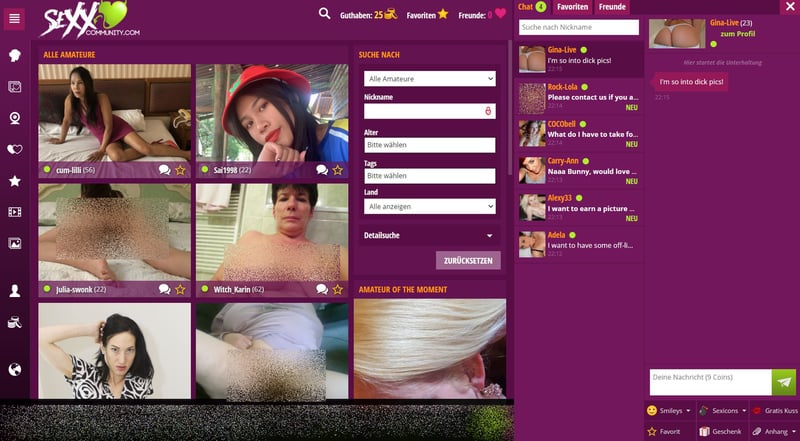Open the messages inbox sidebar icon
800x441 pixels.
[15, 87]
